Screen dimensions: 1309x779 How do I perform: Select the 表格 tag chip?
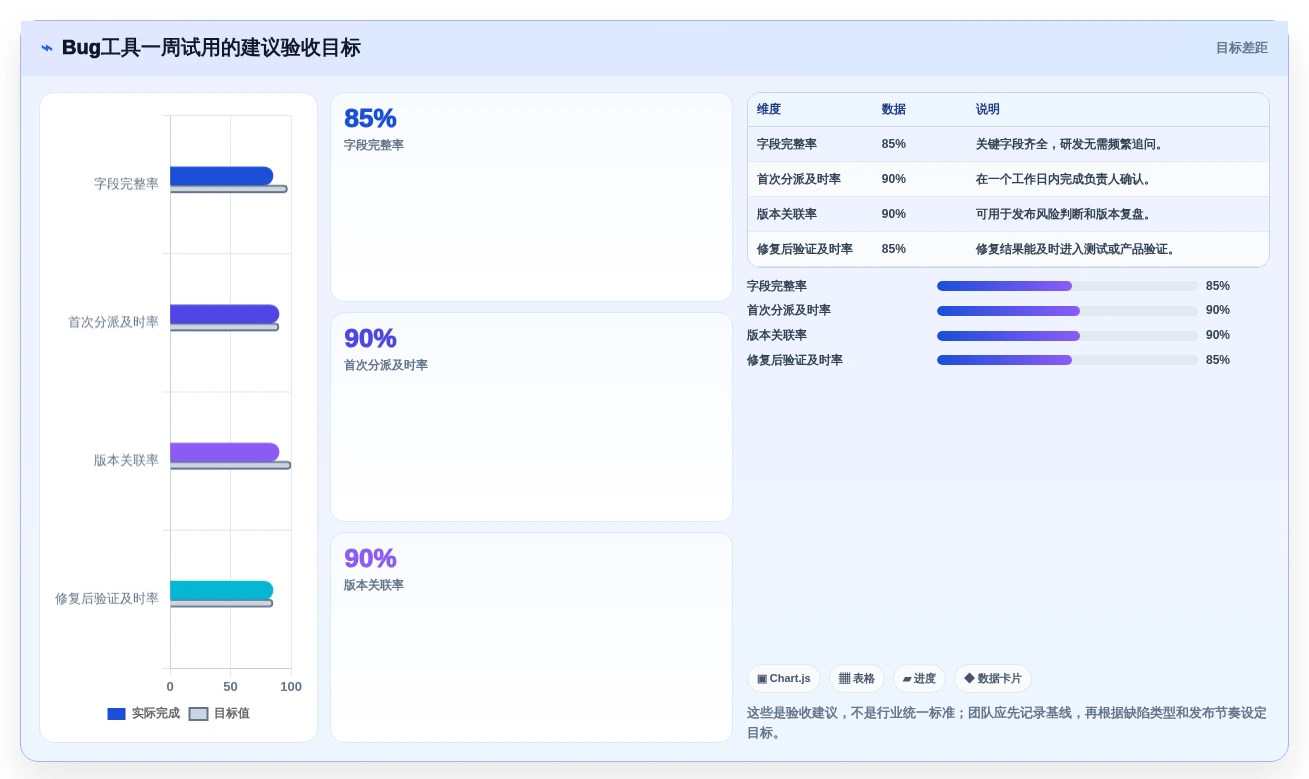pyautogui.click(x=857, y=679)
